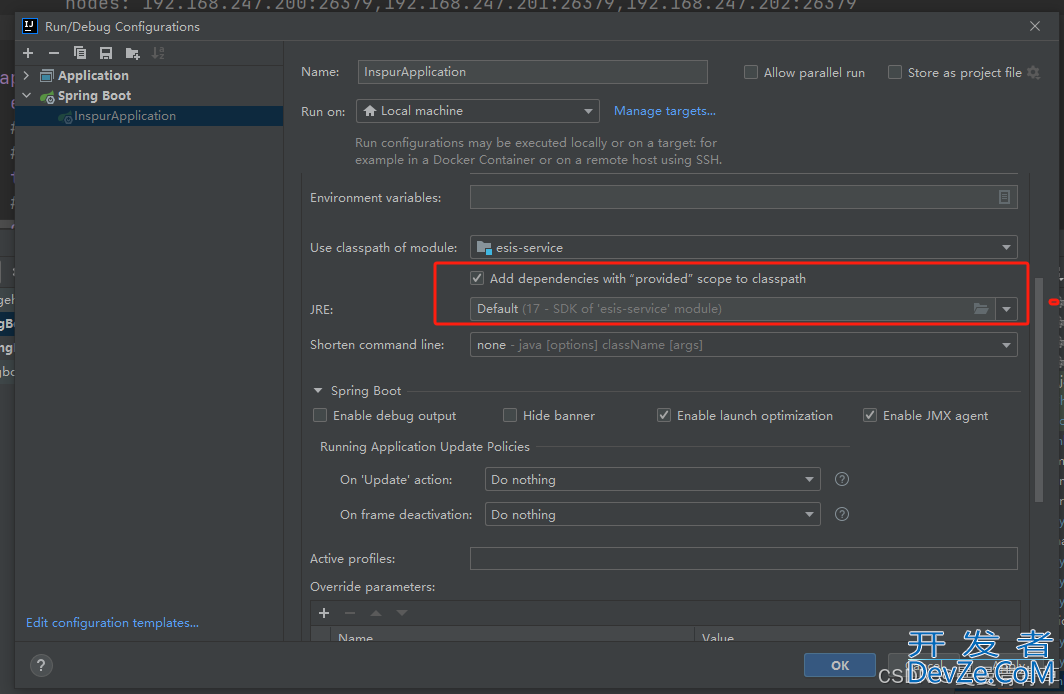Open the environment variables editor icon
The height and width of the screenshot is (694, 1064).
pos(1004,197)
